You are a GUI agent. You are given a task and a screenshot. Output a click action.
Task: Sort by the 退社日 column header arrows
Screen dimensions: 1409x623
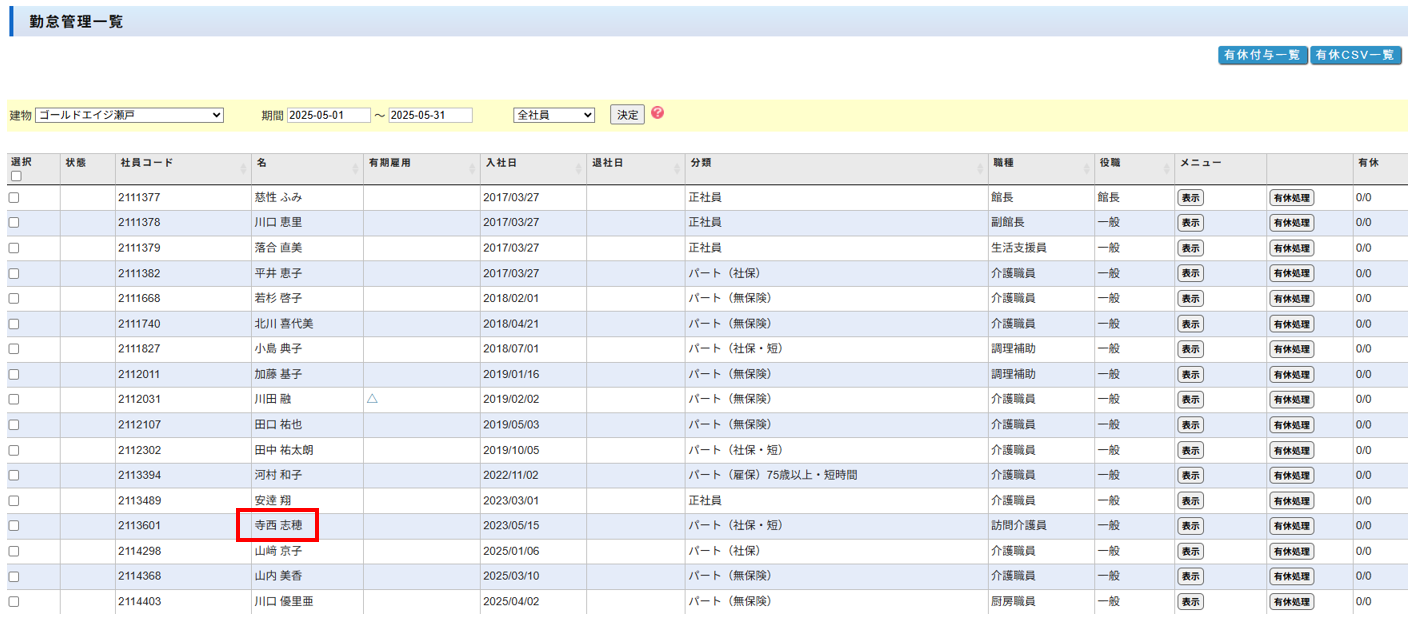[678, 169]
